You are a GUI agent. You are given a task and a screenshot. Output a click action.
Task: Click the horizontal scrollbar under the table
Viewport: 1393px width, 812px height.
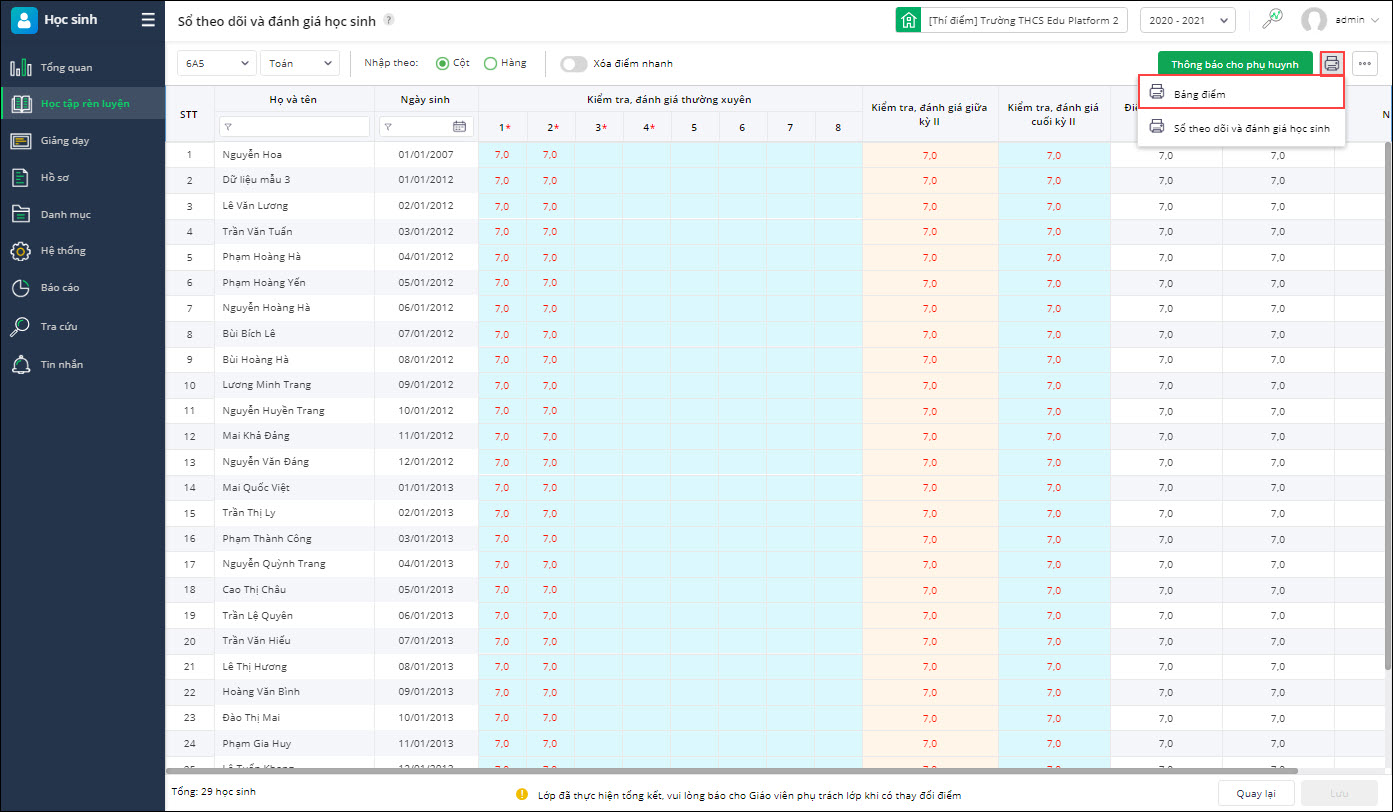click(x=730, y=771)
